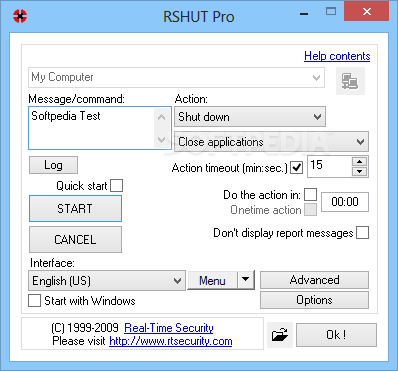The height and width of the screenshot is (371, 398).
Task: Tick the Onetime action checkbox
Action: (311, 210)
